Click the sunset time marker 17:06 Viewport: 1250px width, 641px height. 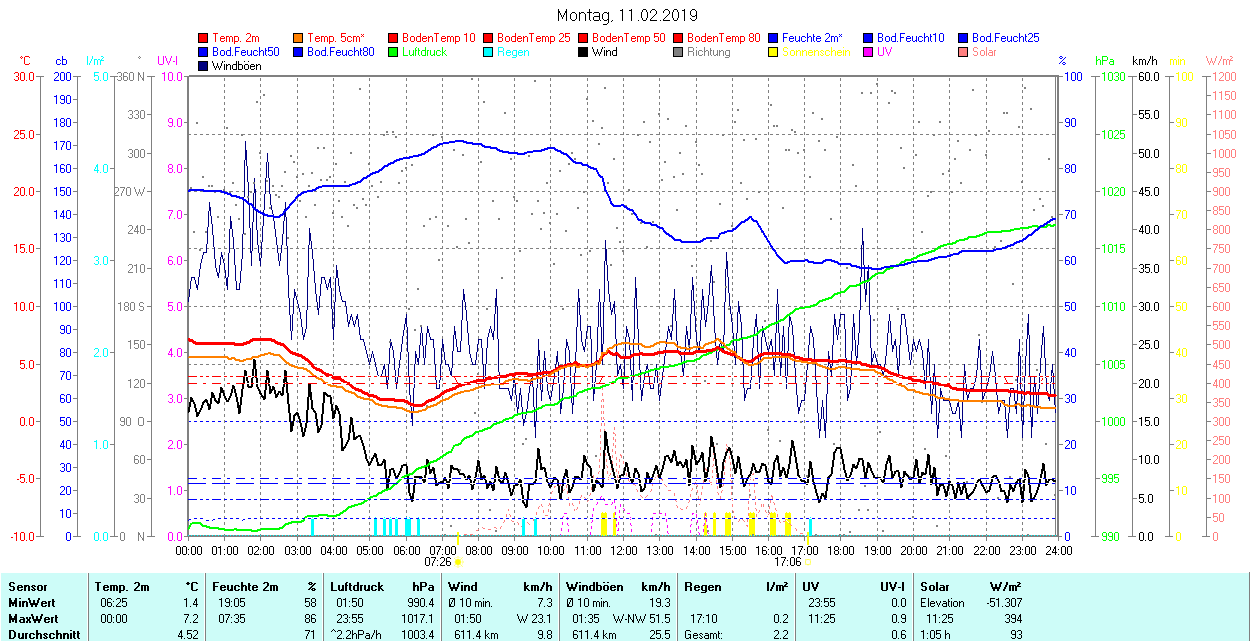coord(788,561)
